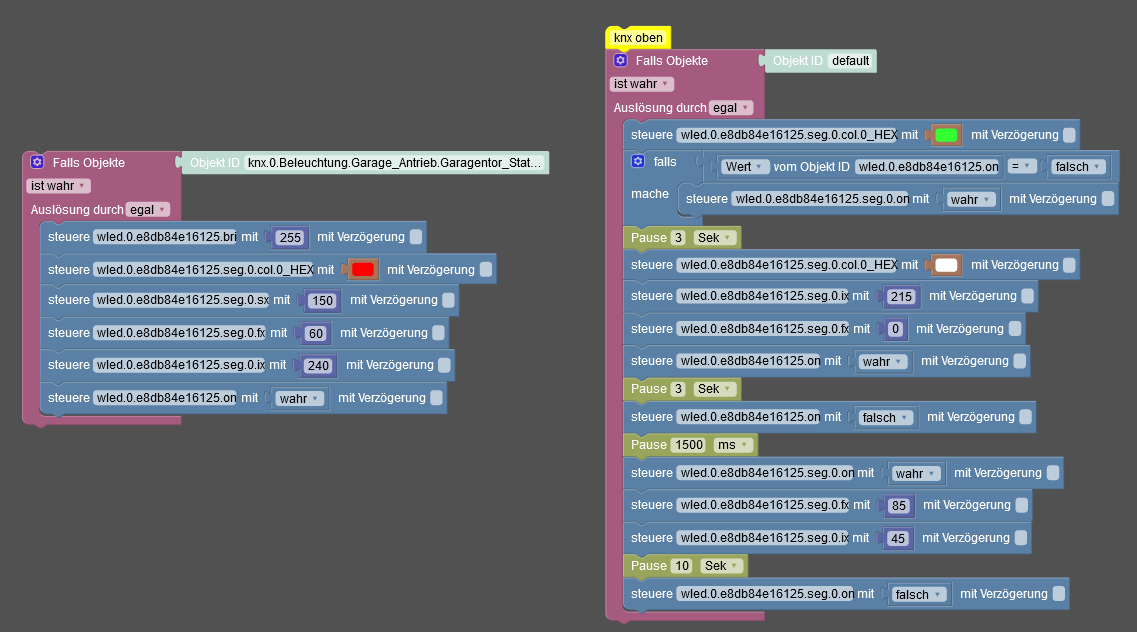Open gear settings of right Falls Objekte block

(x=621, y=60)
